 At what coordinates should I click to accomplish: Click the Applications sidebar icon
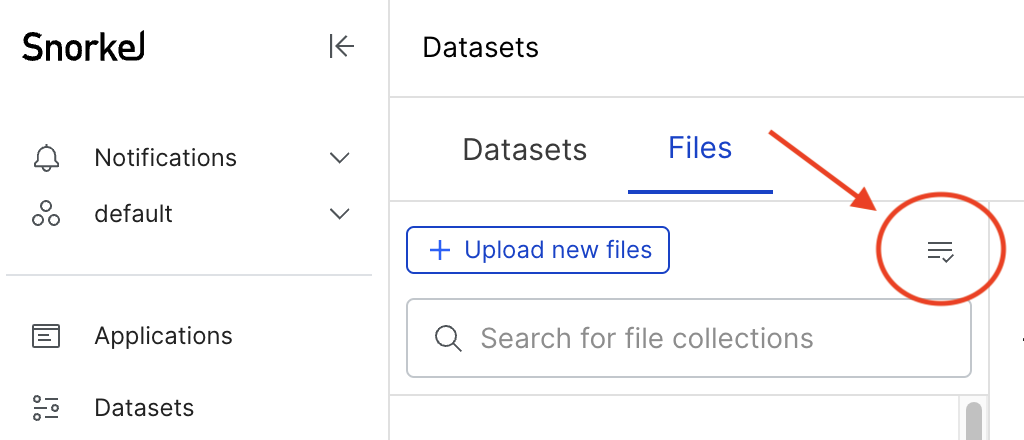click(46, 336)
